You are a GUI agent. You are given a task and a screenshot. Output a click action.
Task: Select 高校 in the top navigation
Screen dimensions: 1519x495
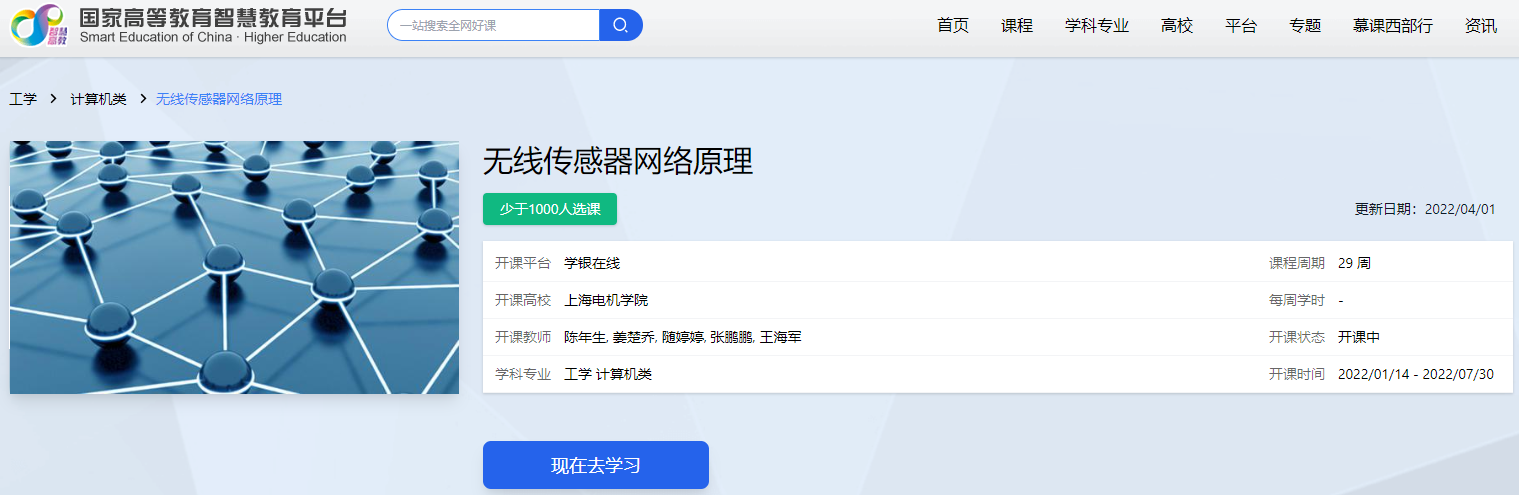(x=1177, y=26)
